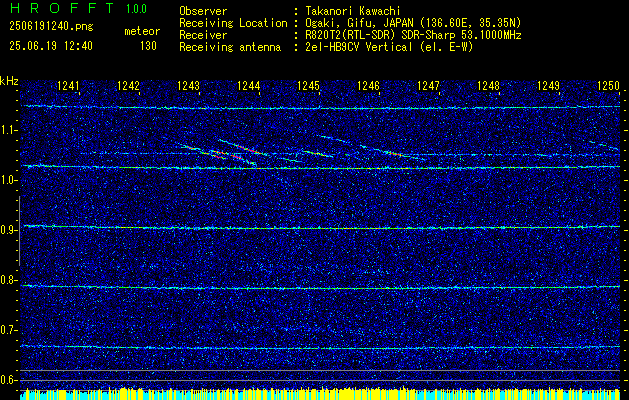This screenshot has height=400, width=629.
Task: Select the filename 2506191240.png
Action: click(51, 27)
